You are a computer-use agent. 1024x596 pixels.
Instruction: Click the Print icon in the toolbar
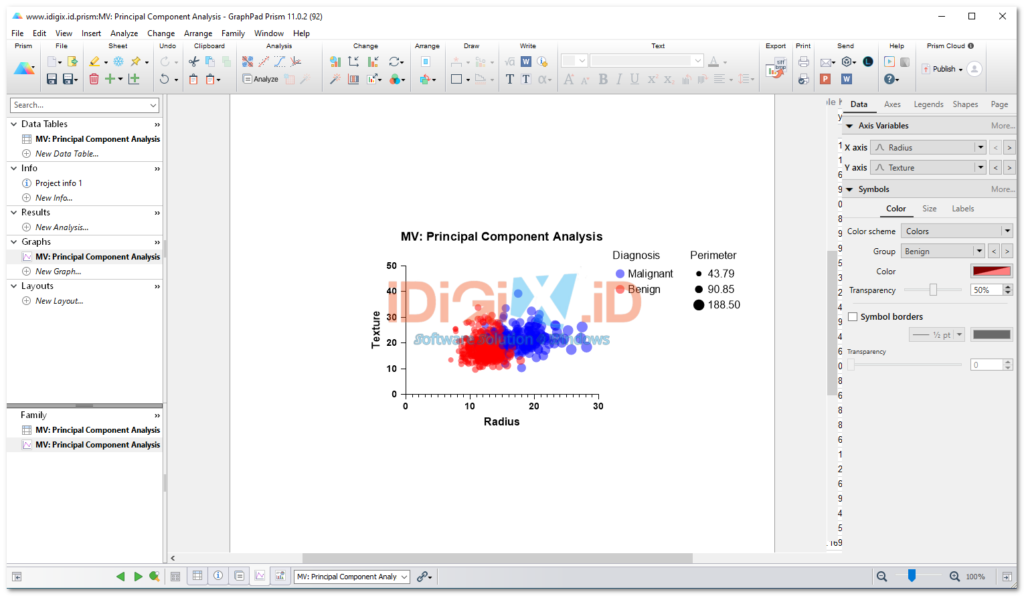tap(803, 61)
